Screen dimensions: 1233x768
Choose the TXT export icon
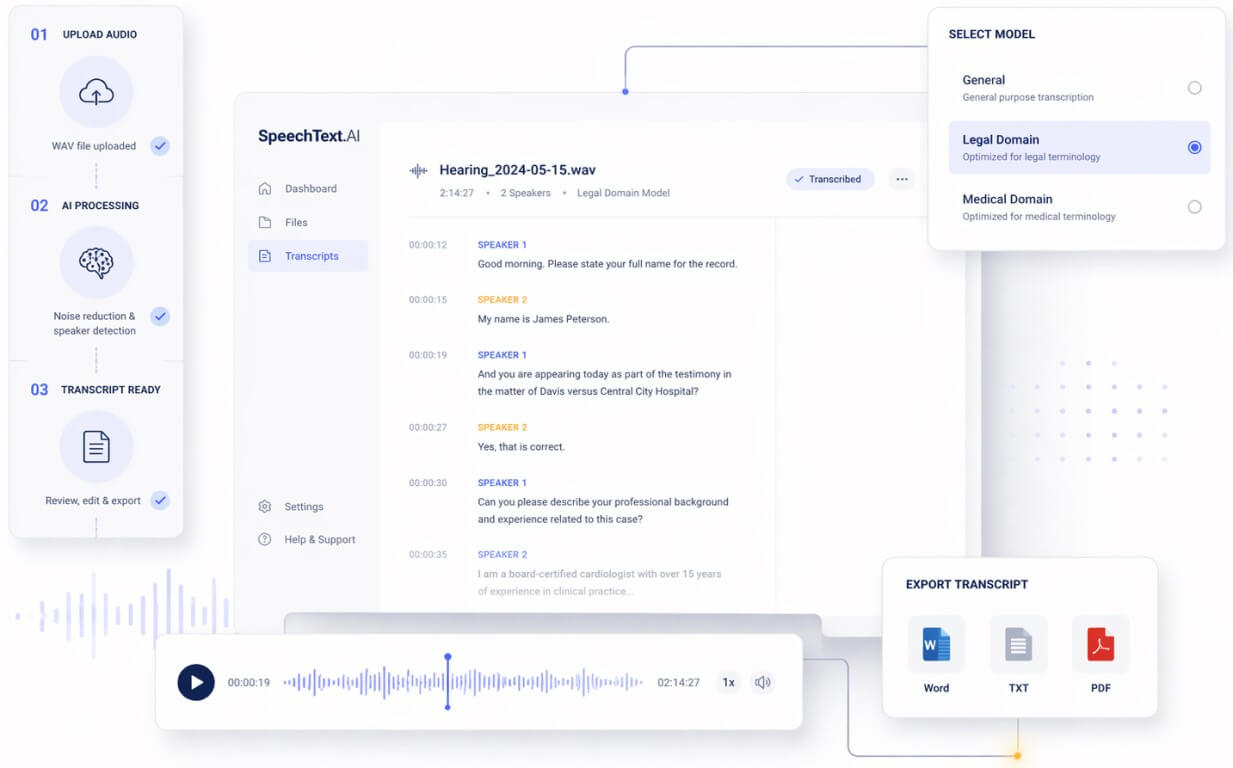(1018, 645)
